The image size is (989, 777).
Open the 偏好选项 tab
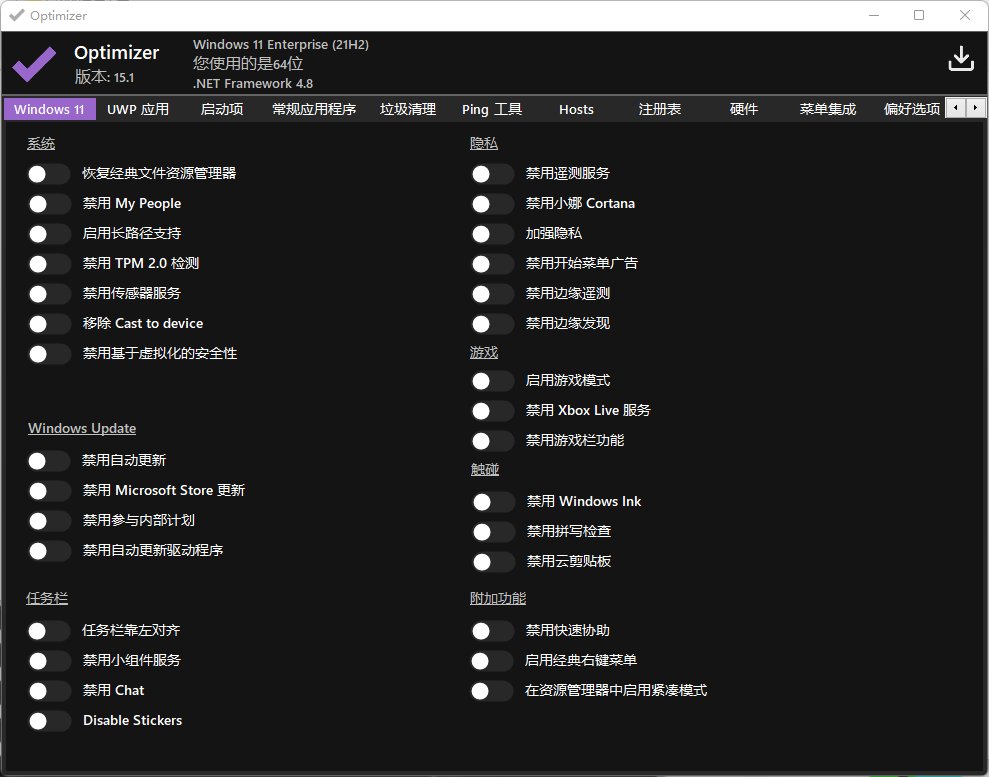pyautogui.click(x=911, y=109)
